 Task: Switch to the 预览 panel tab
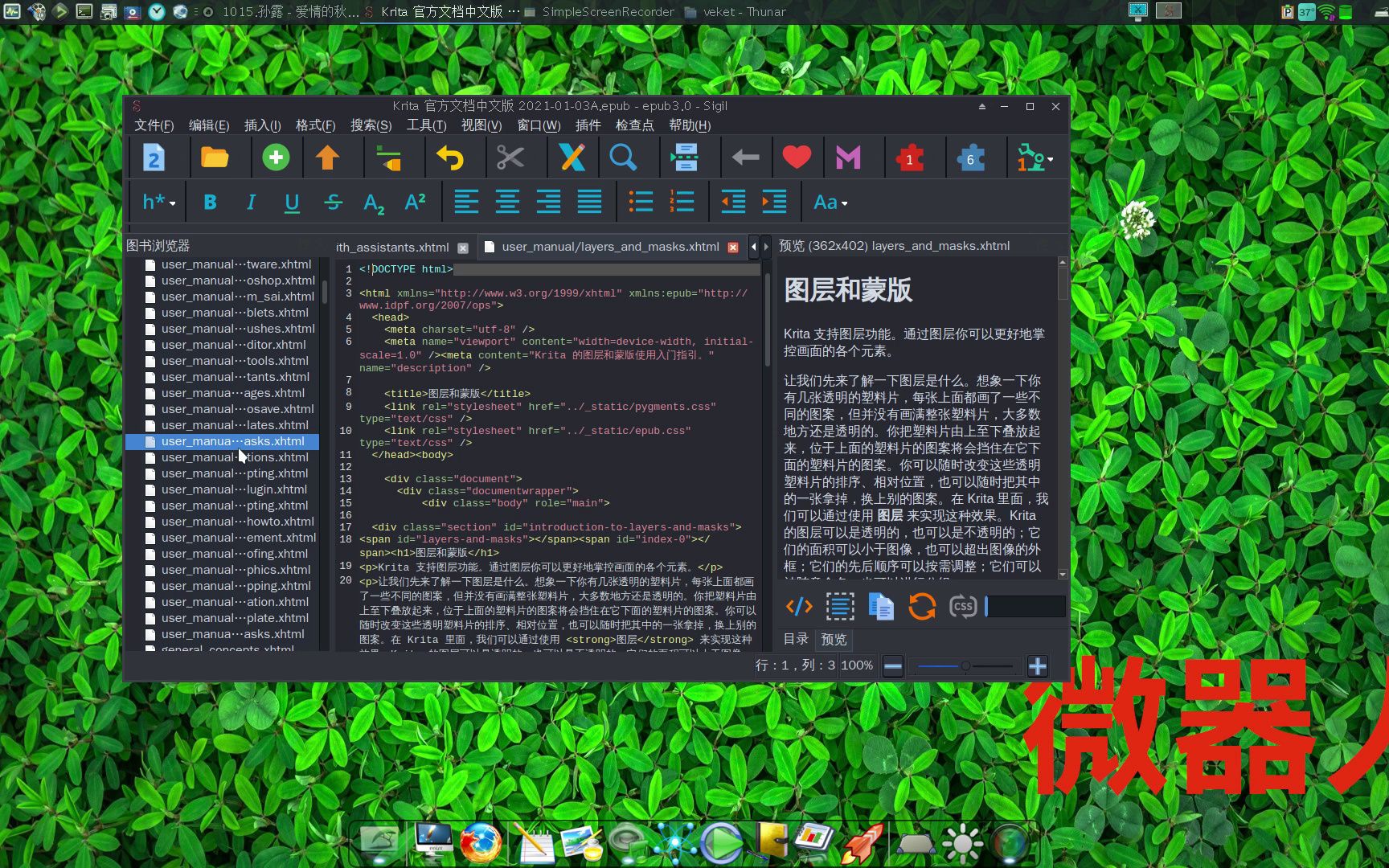[x=834, y=639]
